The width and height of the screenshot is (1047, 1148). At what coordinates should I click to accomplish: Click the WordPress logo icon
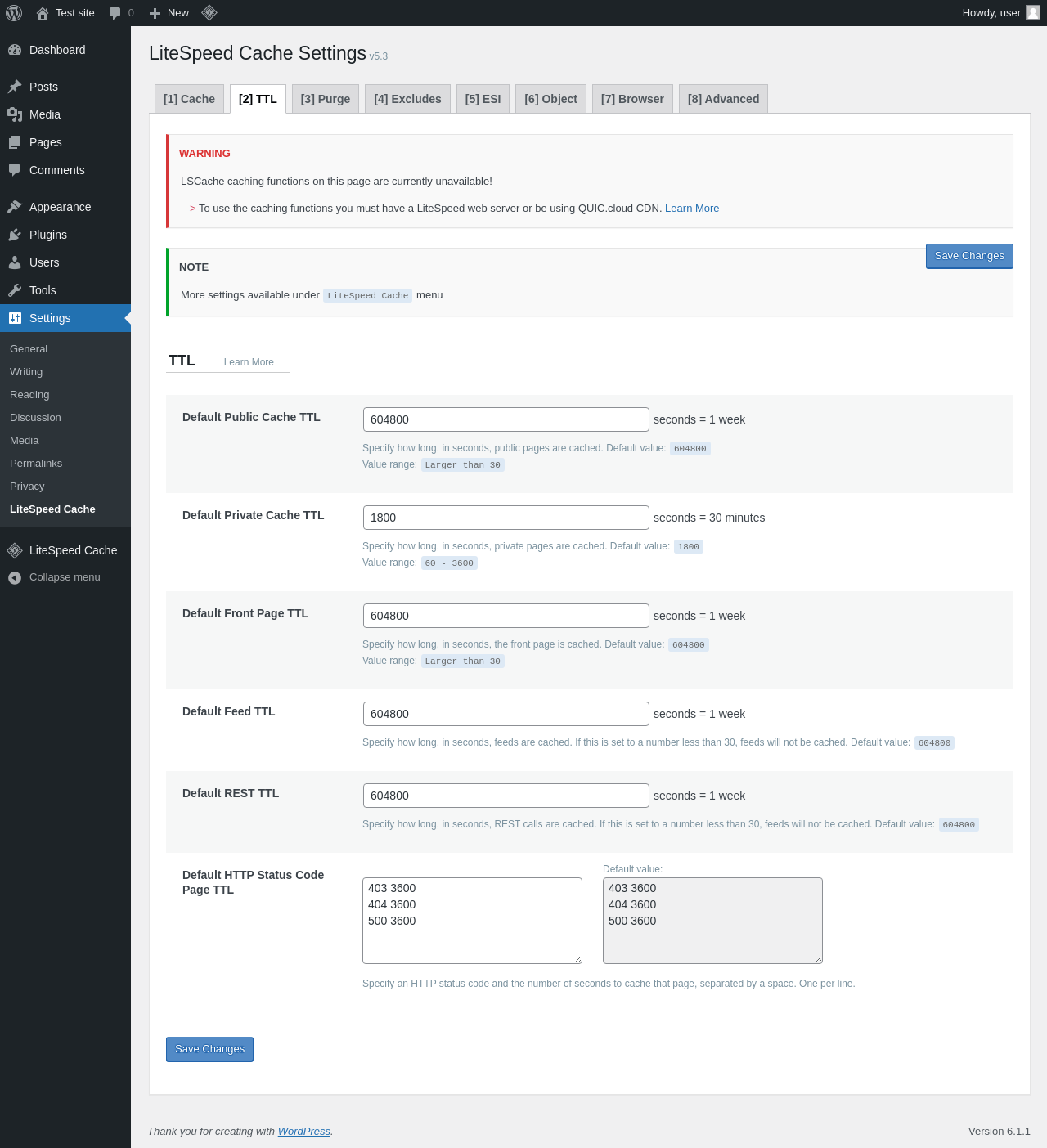[x=14, y=13]
